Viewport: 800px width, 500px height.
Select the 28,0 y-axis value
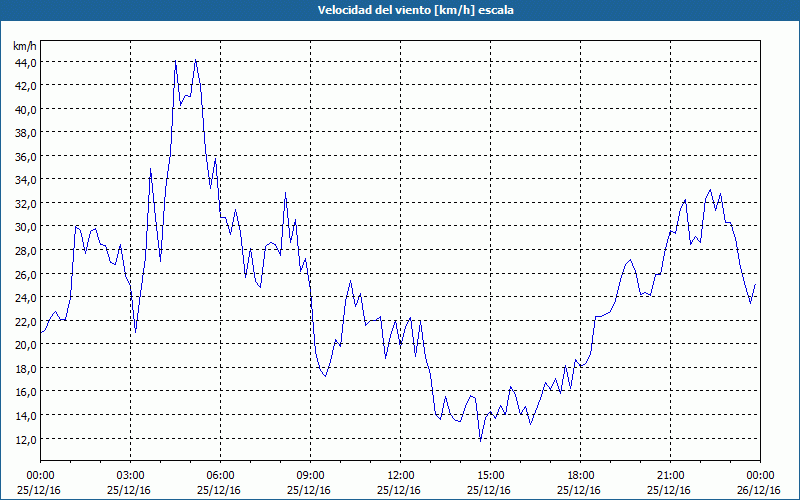tap(26, 251)
